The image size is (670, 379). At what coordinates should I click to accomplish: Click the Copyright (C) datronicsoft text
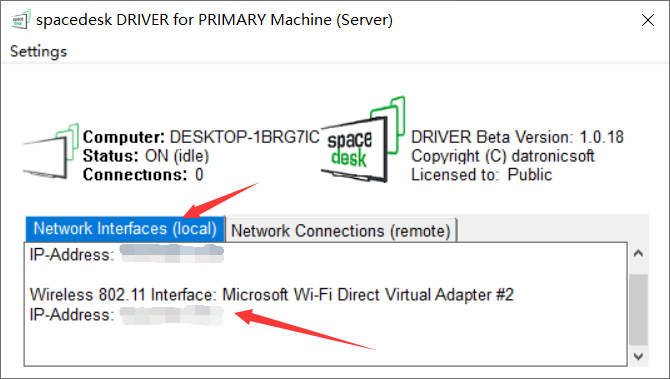[502, 156]
